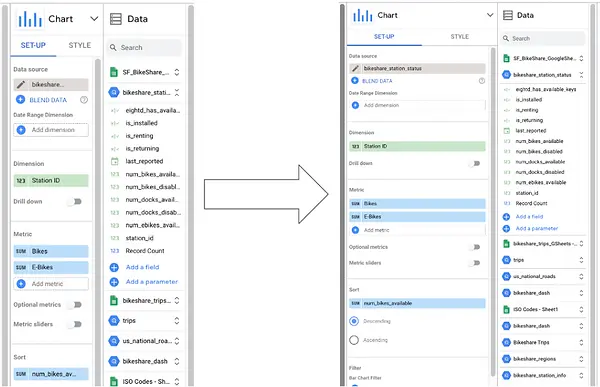The image size is (600, 387).
Task: Open the Chart type dropdown chevron in right panel
Action: click(x=490, y=15)
